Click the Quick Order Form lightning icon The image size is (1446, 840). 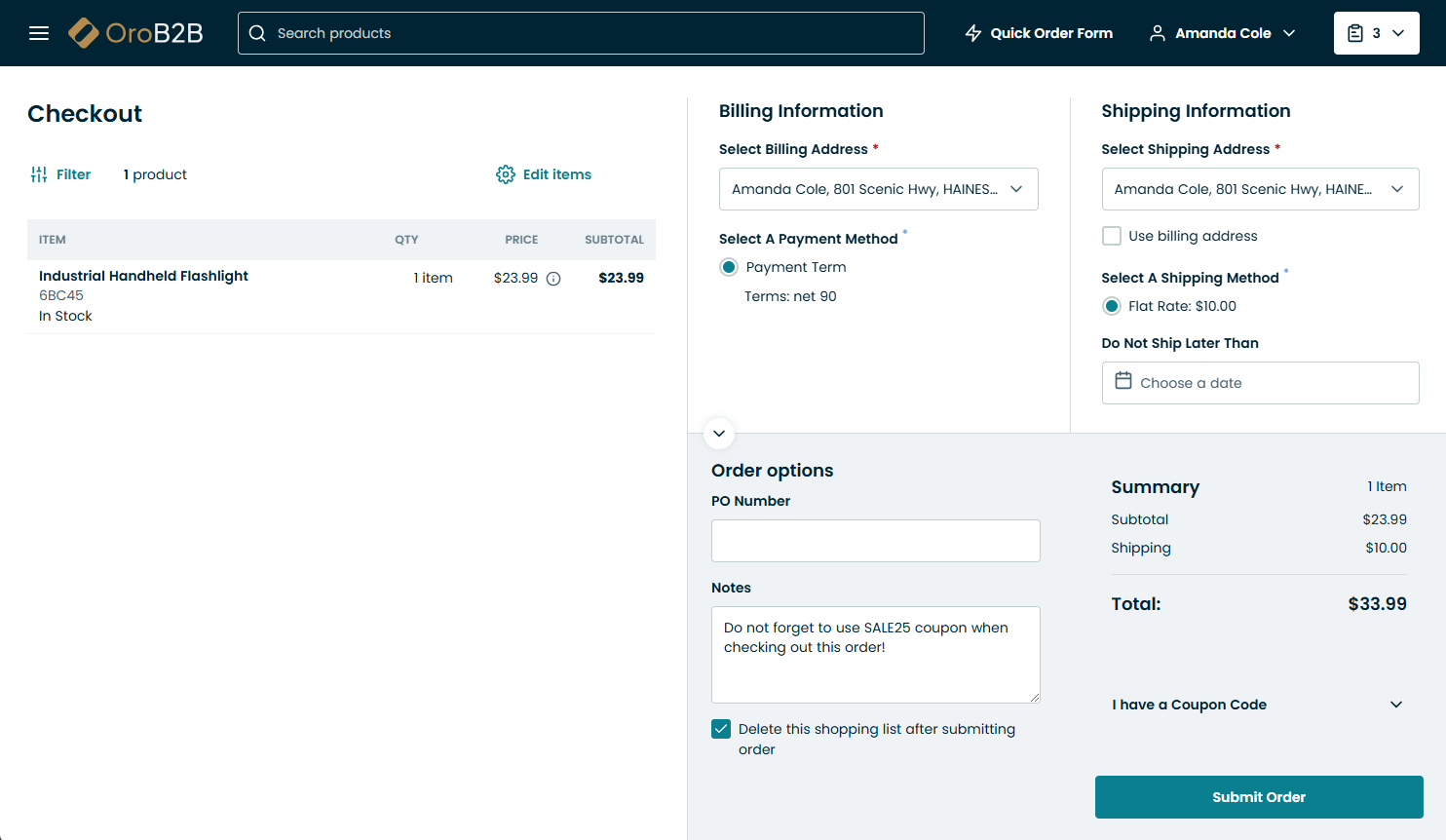[972, 33]
